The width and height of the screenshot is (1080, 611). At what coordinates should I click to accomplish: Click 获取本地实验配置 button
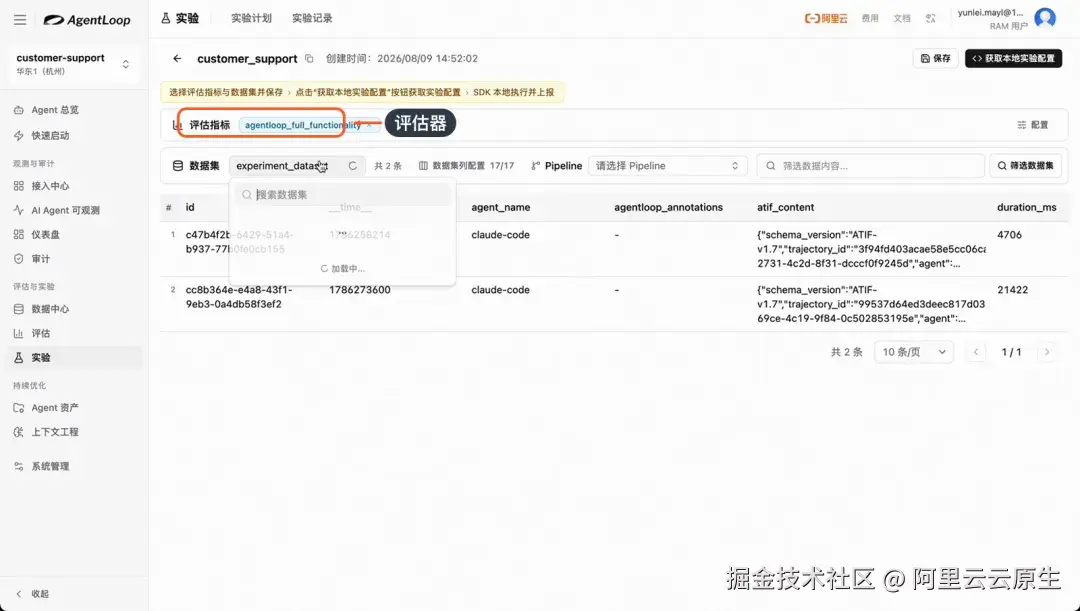click(1013, 59)
